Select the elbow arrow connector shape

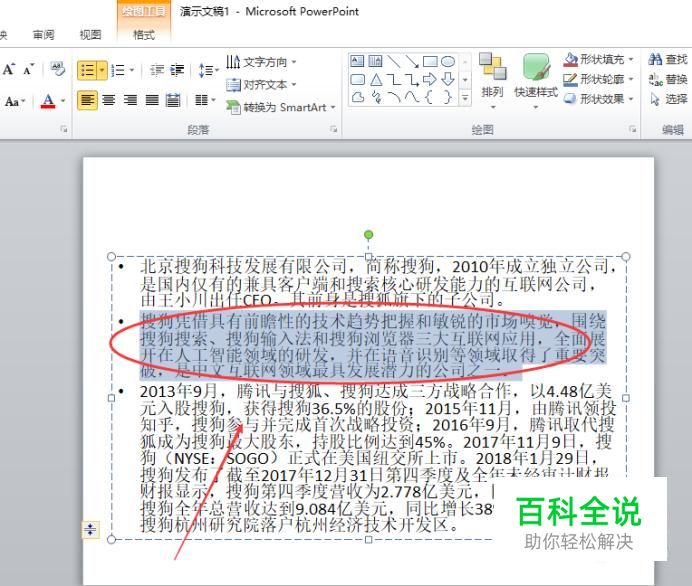pyautogui.click(x=412, y=79)
